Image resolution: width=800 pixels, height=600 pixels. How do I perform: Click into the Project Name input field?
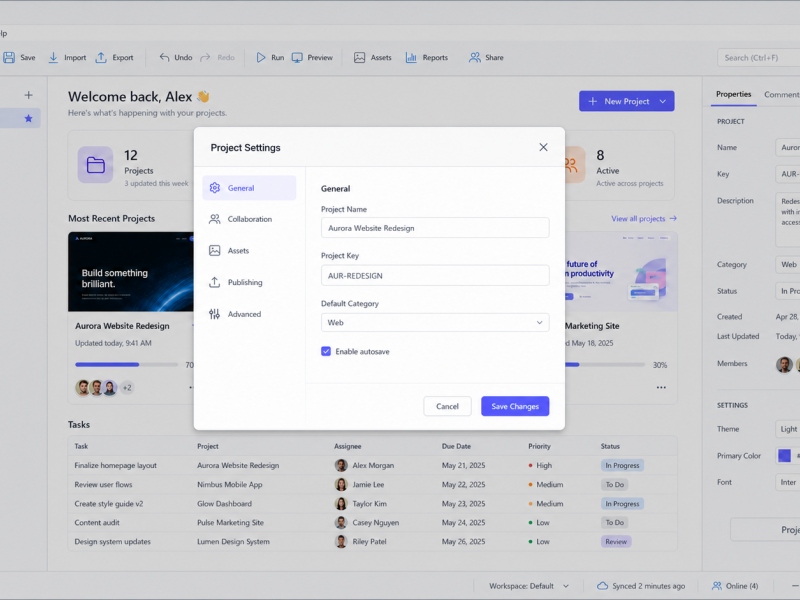(x=435, y=228)
